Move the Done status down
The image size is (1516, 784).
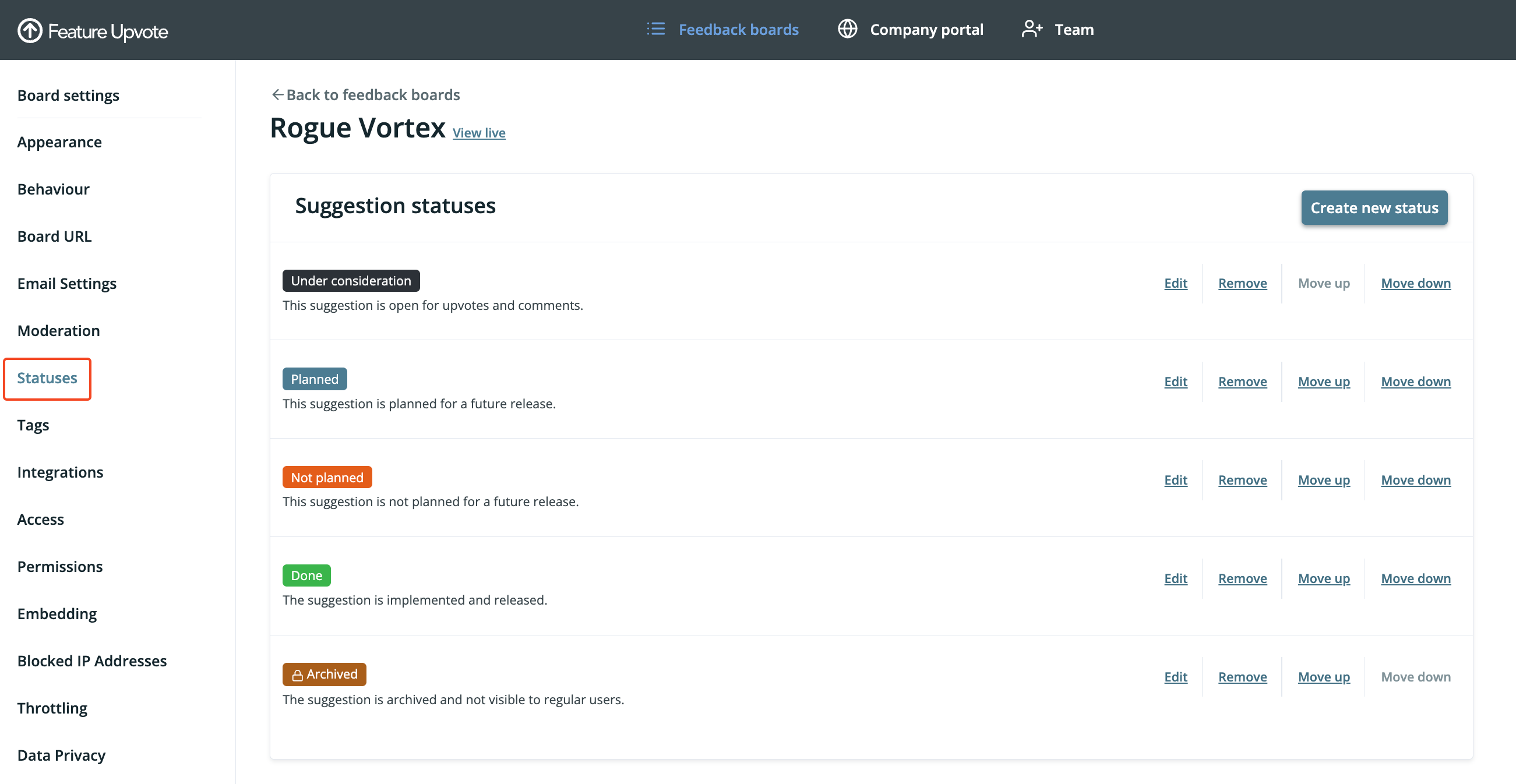[x=1415, y=578]
